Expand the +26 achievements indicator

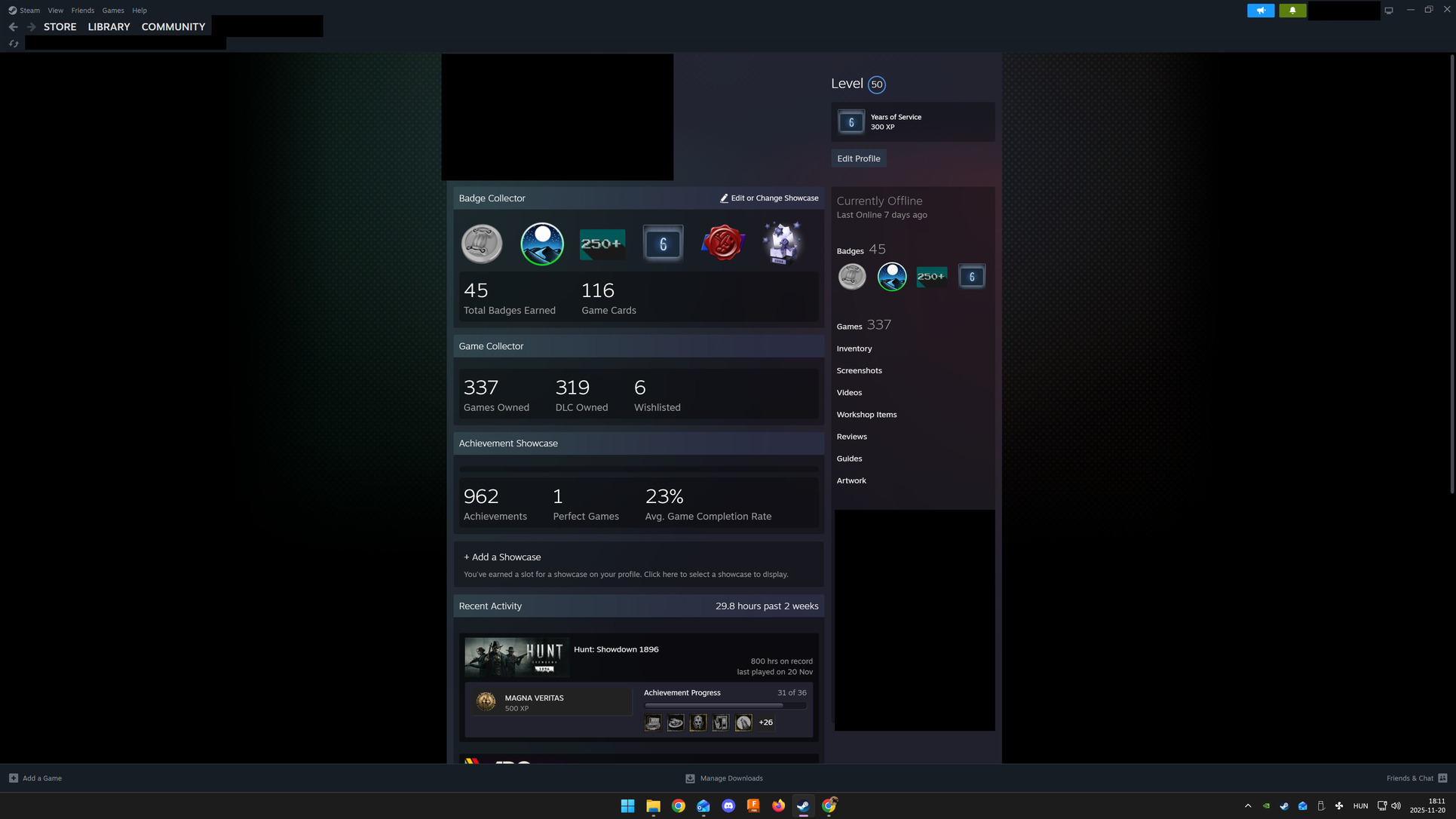tap(765, 722)
